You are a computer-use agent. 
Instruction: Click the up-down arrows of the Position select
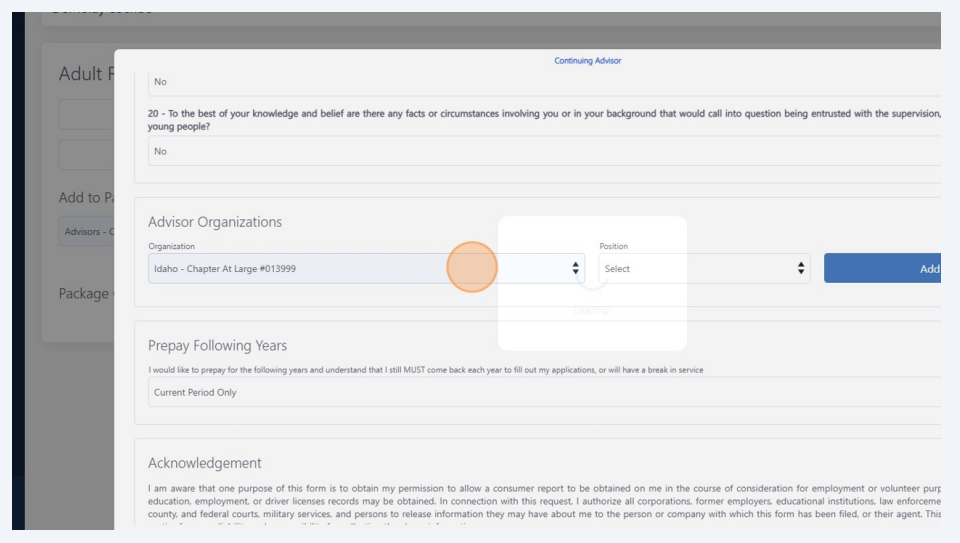click(801, 268)
